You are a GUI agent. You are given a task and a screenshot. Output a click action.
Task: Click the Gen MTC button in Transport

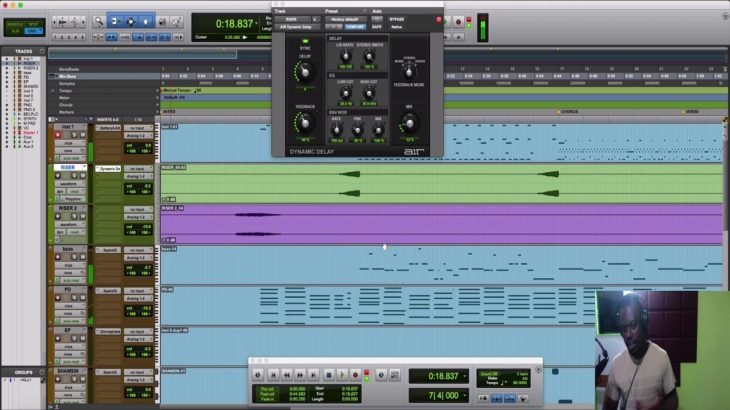coord(395,375)
